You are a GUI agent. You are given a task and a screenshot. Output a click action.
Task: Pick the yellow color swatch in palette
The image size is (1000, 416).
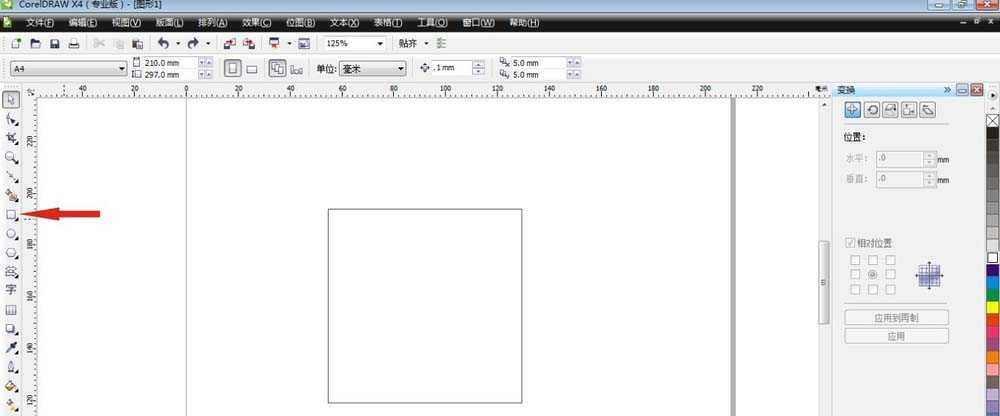click(992, 307)
